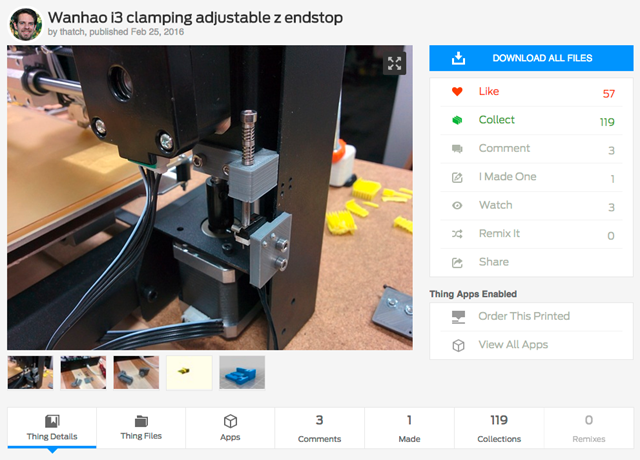
Task: Click the I Made One label
Action: tap(507, 177)
